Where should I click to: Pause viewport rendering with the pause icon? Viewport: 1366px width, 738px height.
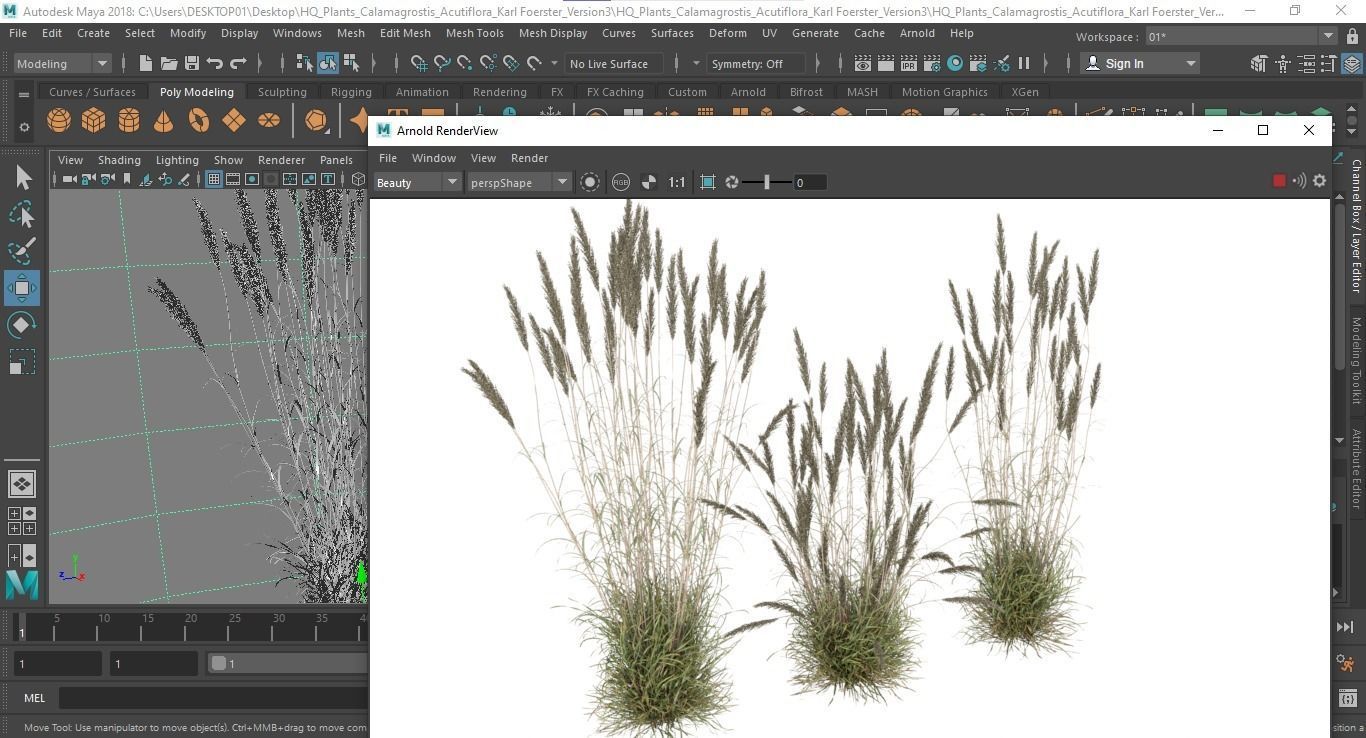1024,63
